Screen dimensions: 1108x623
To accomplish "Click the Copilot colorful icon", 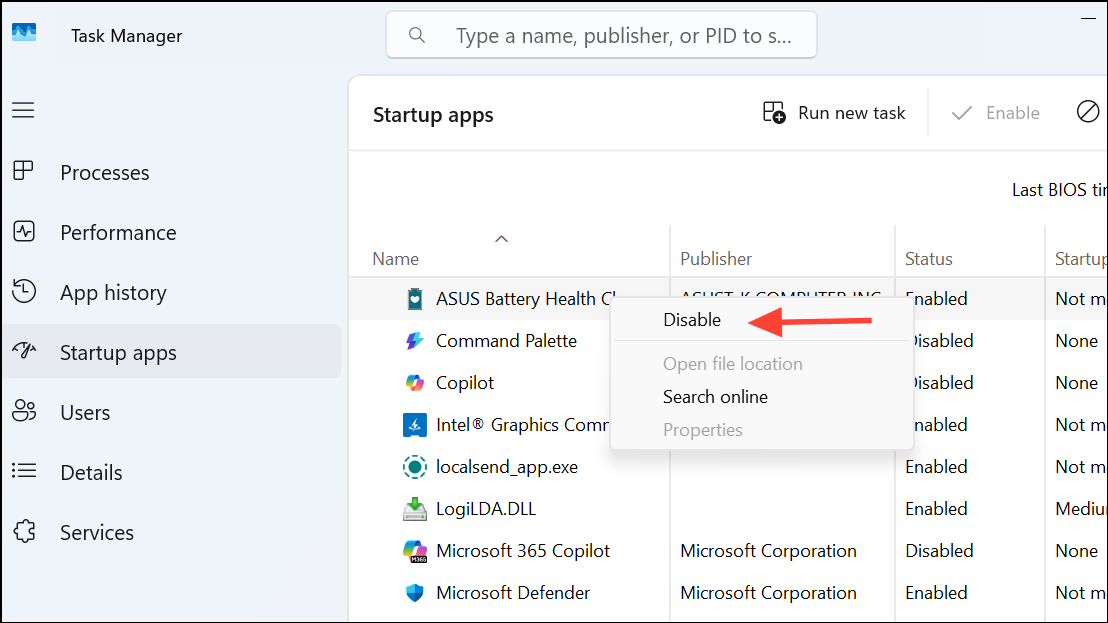I will [415, 383].
